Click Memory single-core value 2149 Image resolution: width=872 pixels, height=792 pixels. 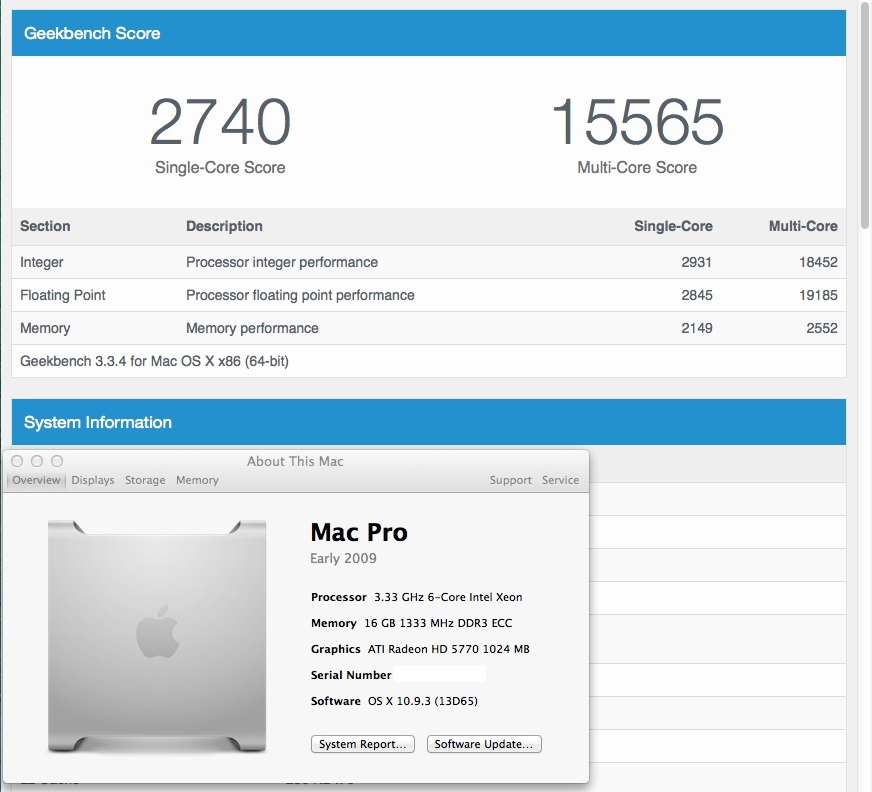[x=697, y=328]
